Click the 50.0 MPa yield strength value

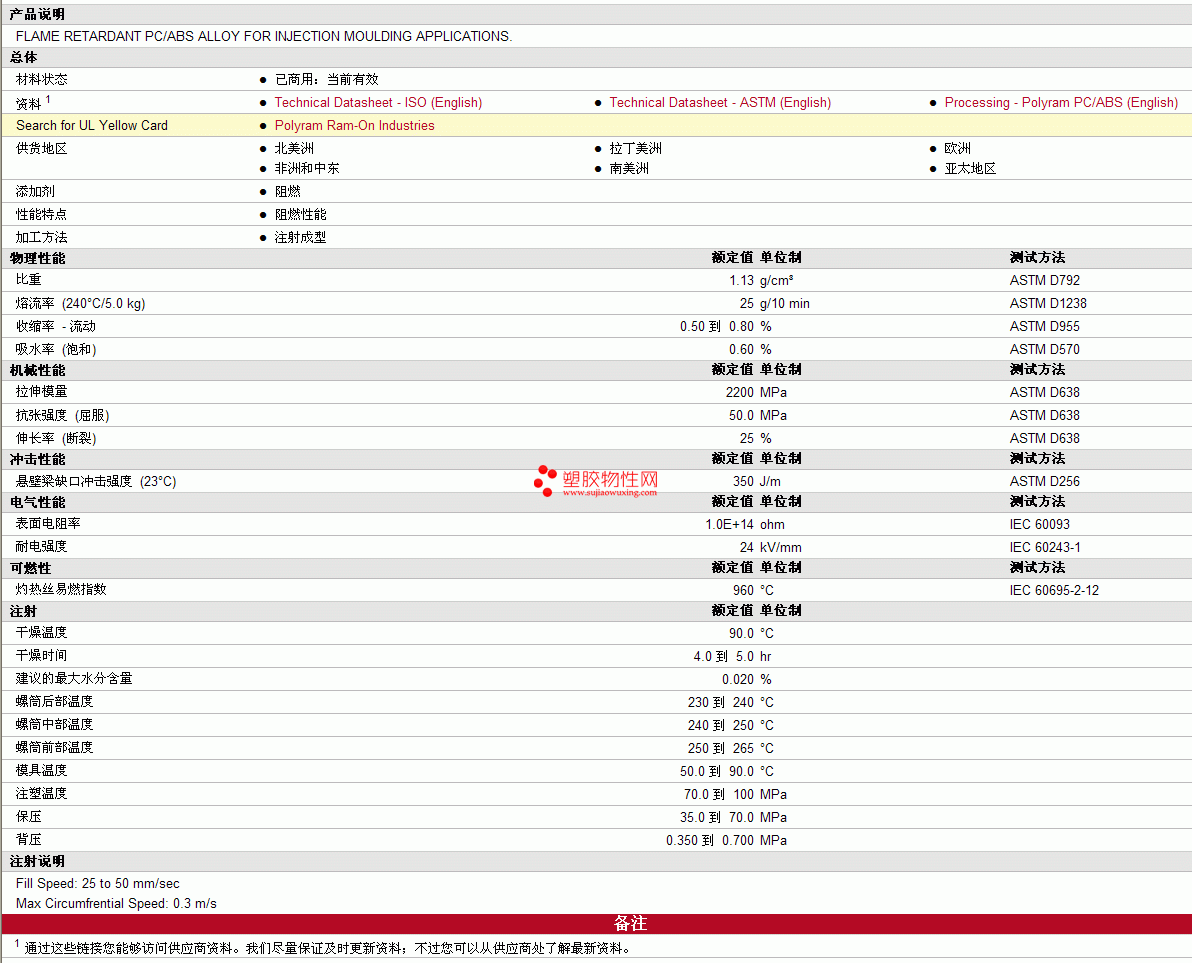click(x=758, y=415)
